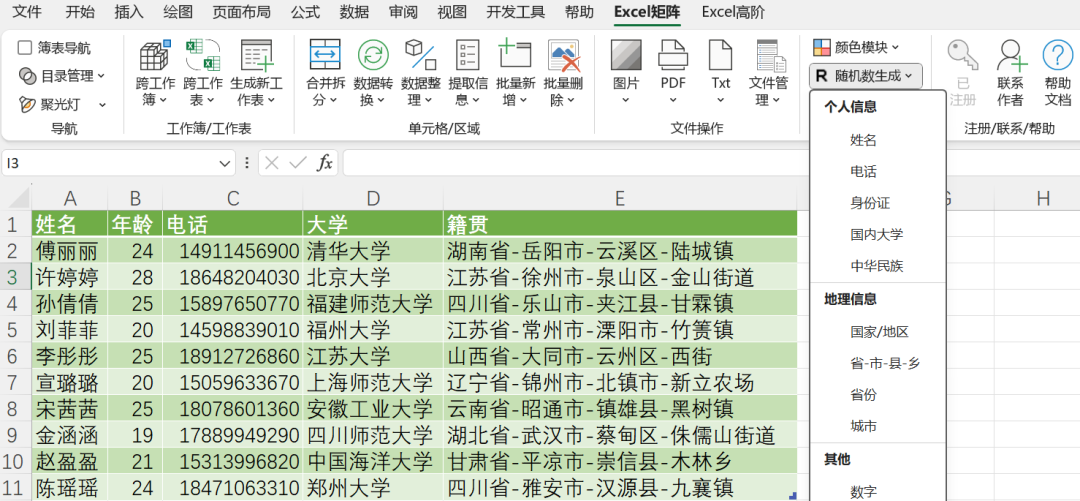This screenshot has width=1080, height=501.
Task: Switch to the Excel高阶 tab
Action: click(734, 12)
